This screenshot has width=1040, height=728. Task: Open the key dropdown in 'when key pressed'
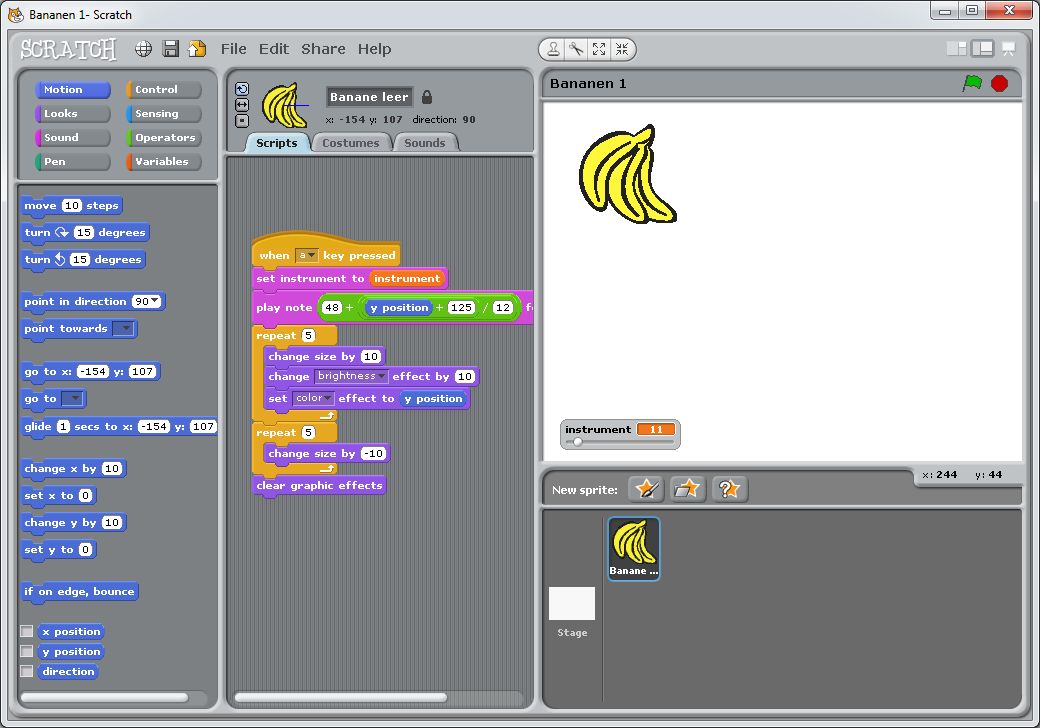306,256
